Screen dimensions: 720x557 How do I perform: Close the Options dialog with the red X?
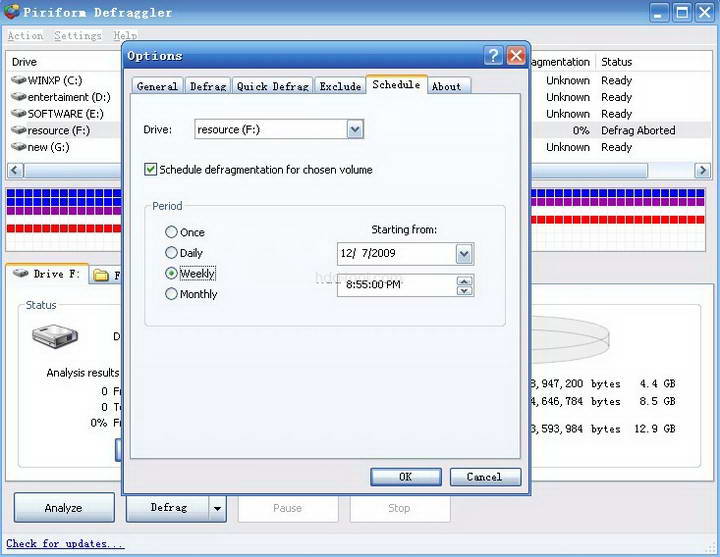click(x=516, y=56)
